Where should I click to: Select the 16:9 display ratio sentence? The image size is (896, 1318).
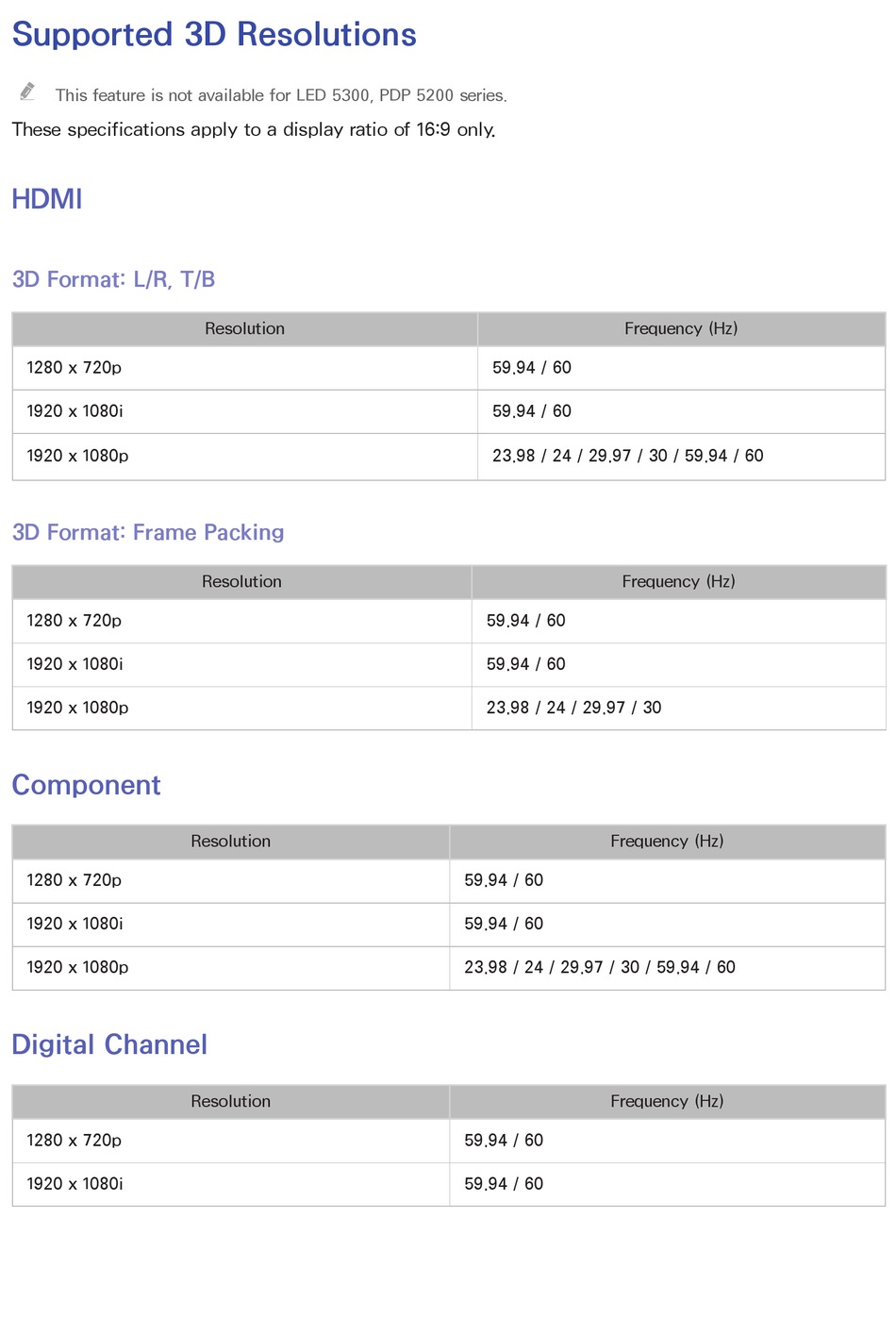(x=254, y=129)
